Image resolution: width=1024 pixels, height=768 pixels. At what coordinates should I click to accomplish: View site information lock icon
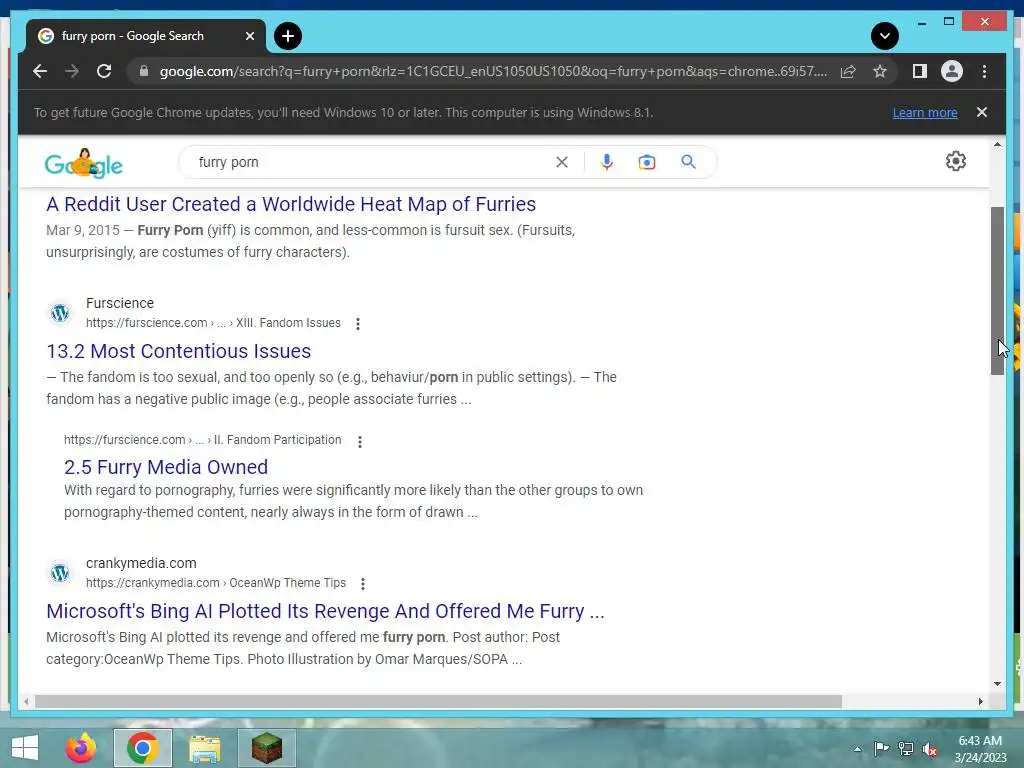(144, 71)
